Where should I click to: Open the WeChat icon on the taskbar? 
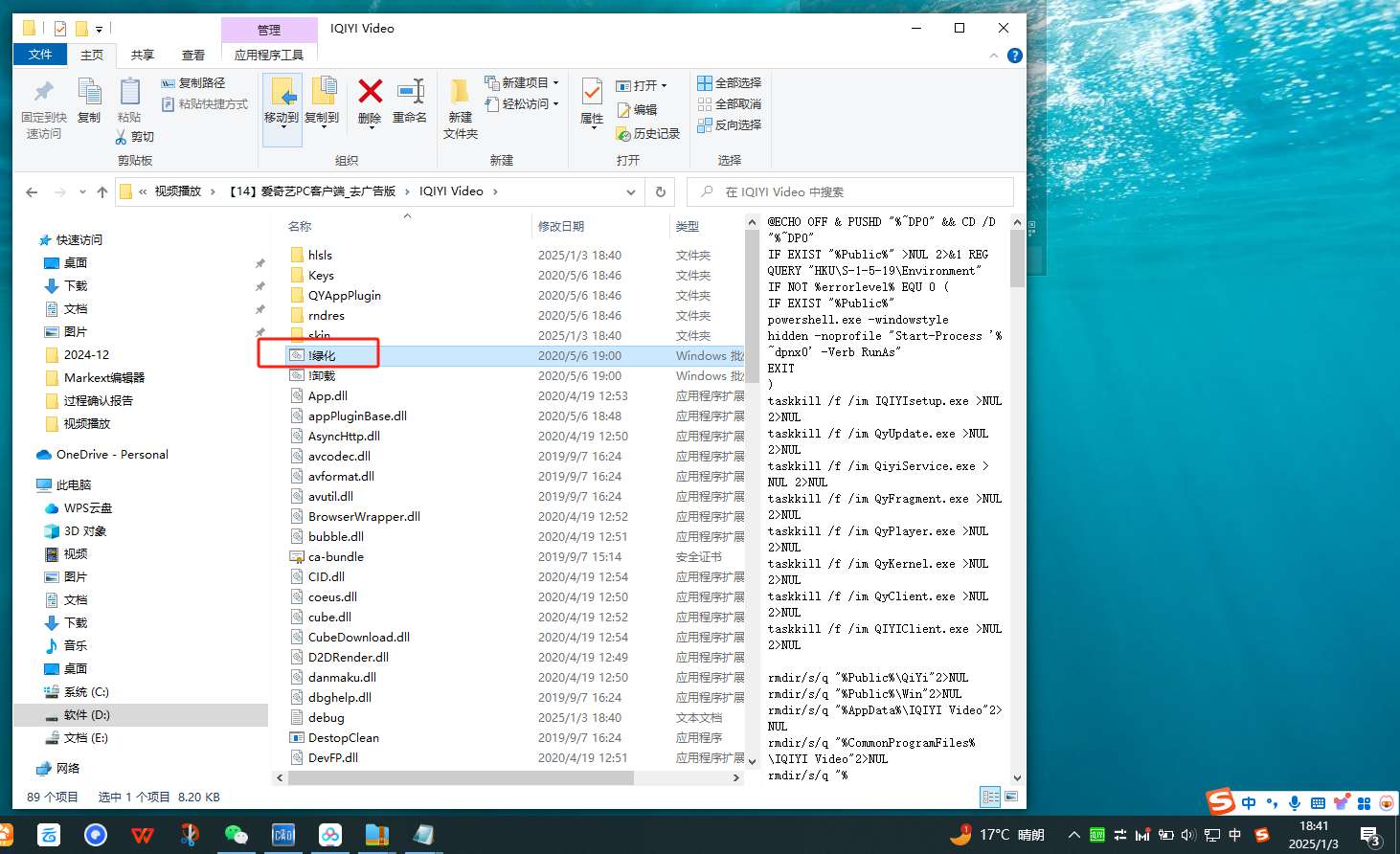[236, 835]
